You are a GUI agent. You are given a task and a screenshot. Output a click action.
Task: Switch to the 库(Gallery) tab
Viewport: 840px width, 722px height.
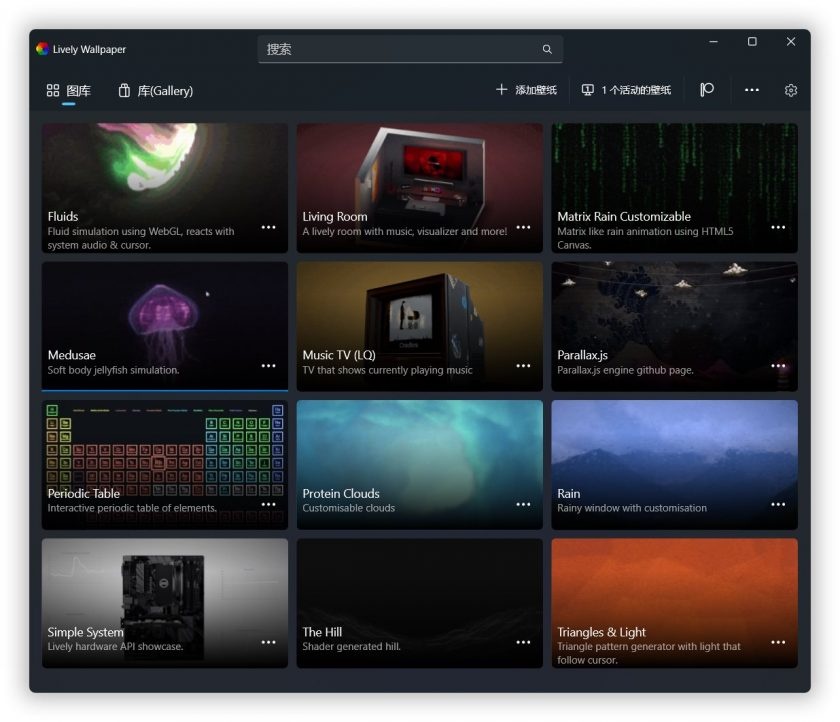(x=155, y=91)
